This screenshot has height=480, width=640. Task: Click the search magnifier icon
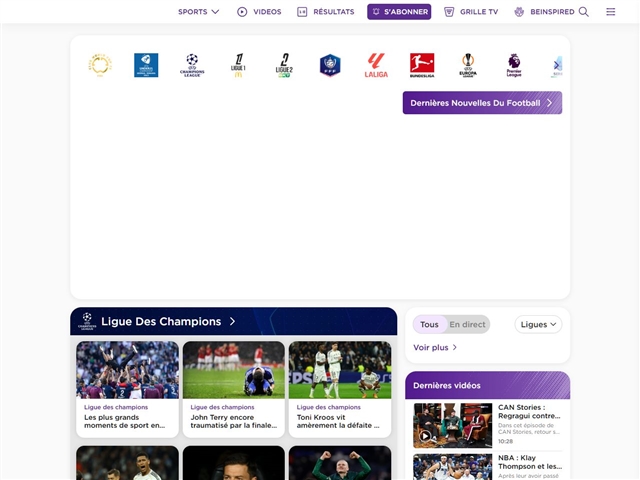click(584, 12)
